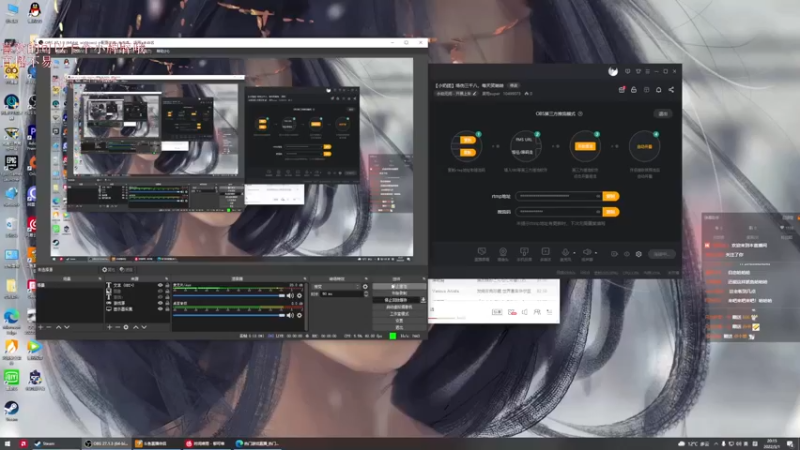Click 开始录制 in OBS controls
This screenshot has height=450, width=800.
tap(398, 293)
